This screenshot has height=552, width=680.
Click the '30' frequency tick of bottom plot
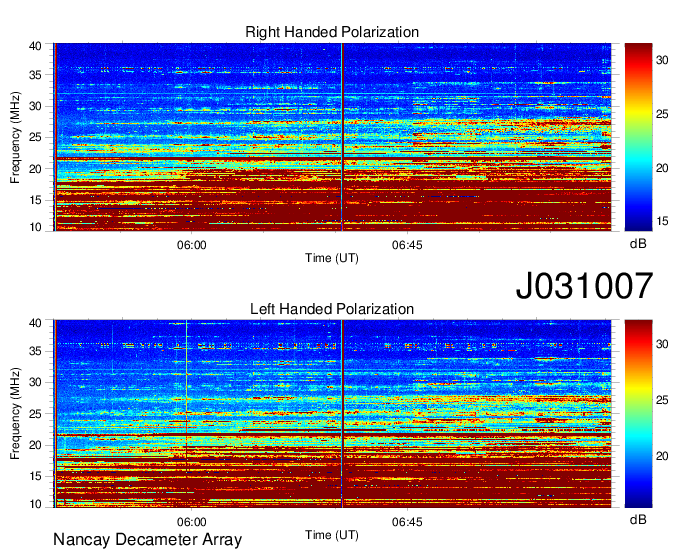36,382
